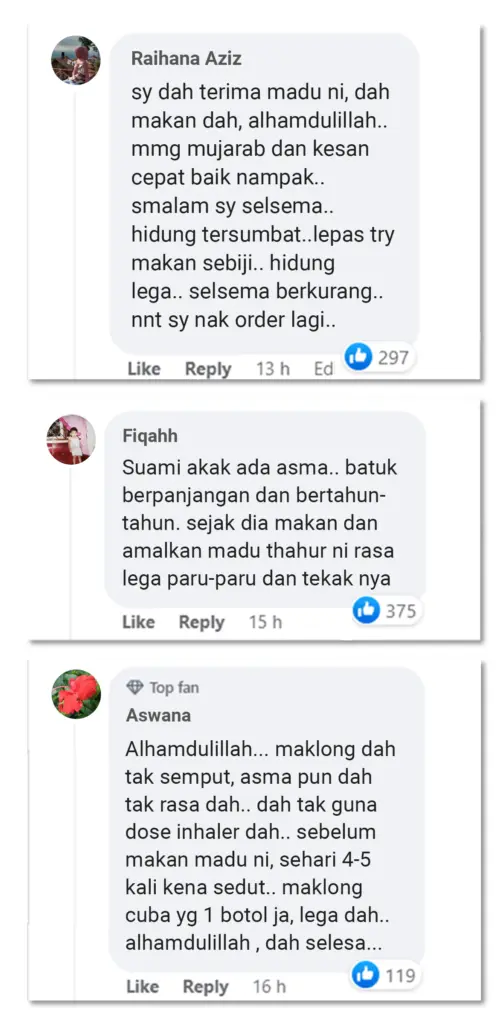The image size is (504, 1024).
Task: Reply to Aswana's comment
Action: [206, 986]
